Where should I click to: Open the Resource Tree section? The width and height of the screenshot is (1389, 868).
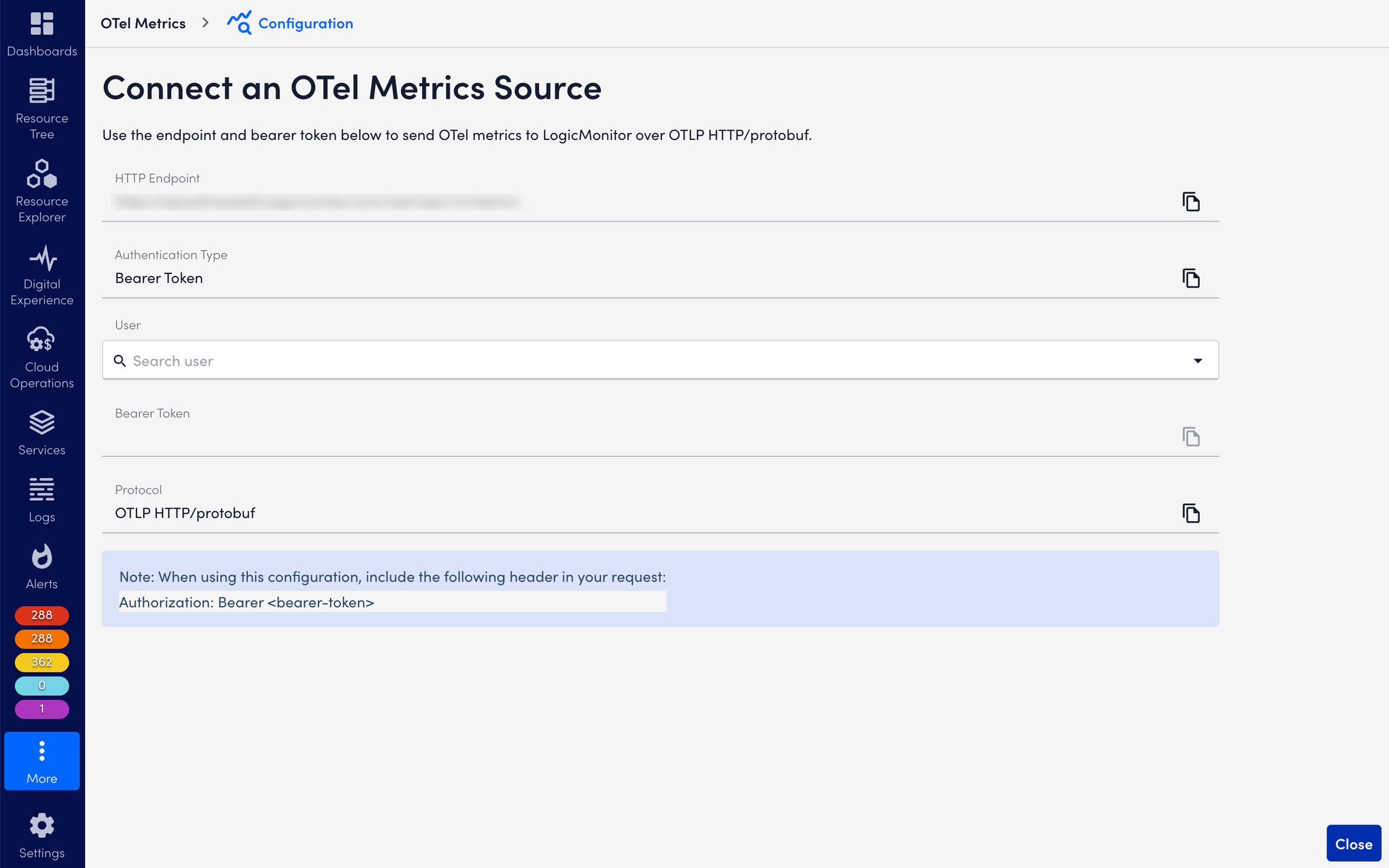(x=42, y=109)
